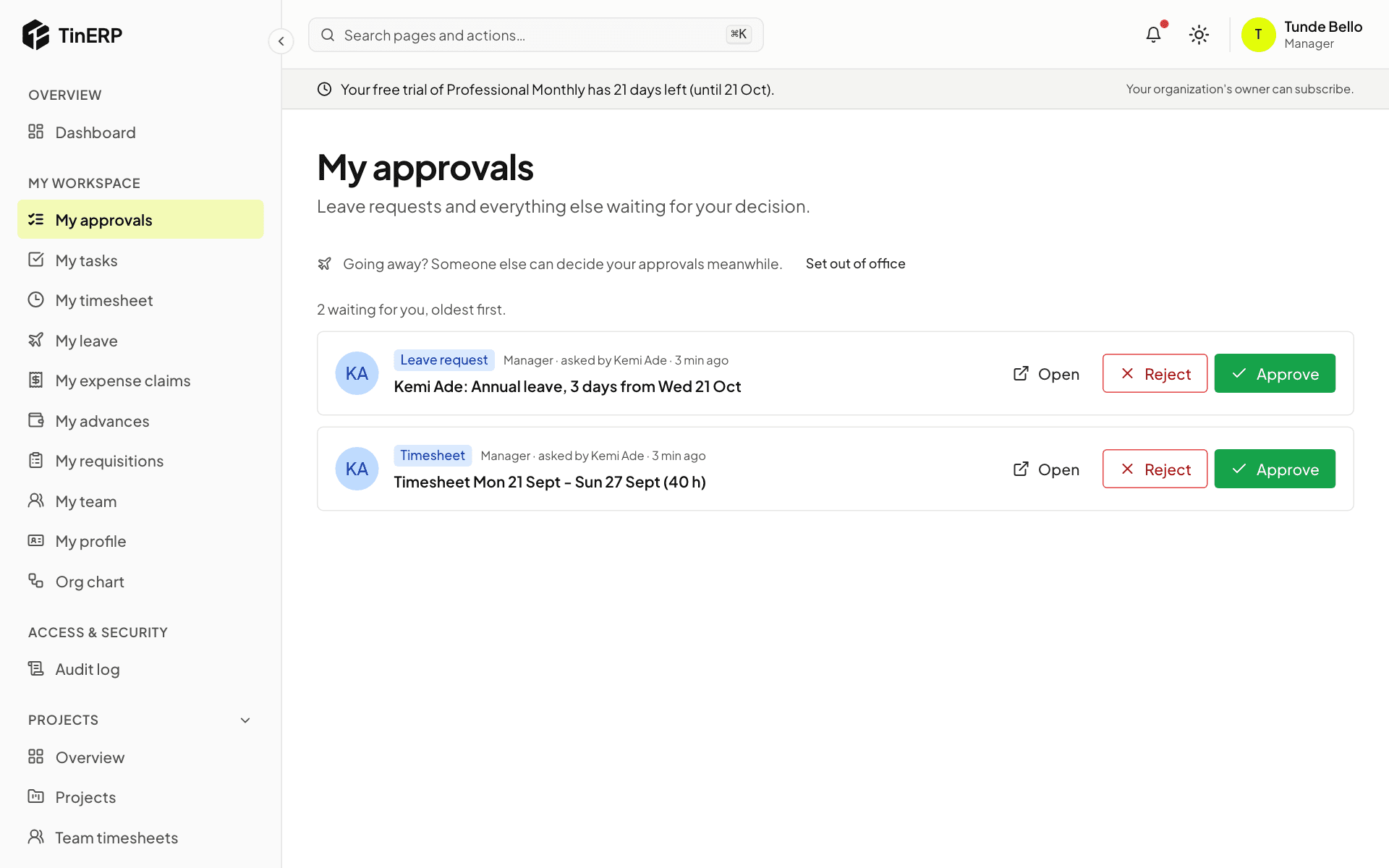Open the leave request details
The width and height of the screenshot is (1389, 868).
click(x=1046, y=374)
